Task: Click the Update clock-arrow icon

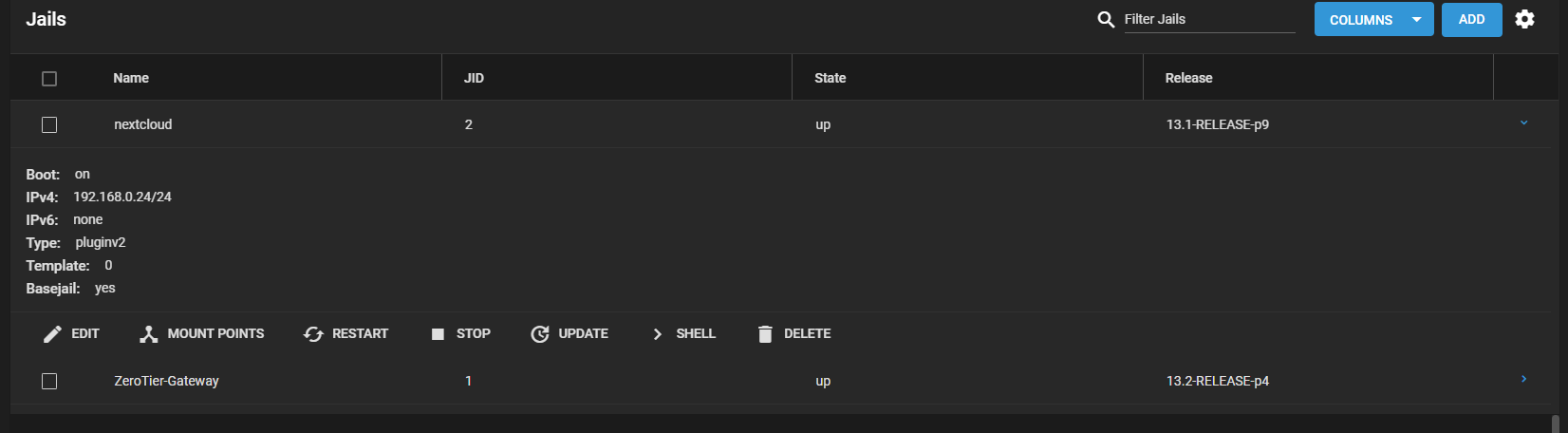Action: coord(539,334)
